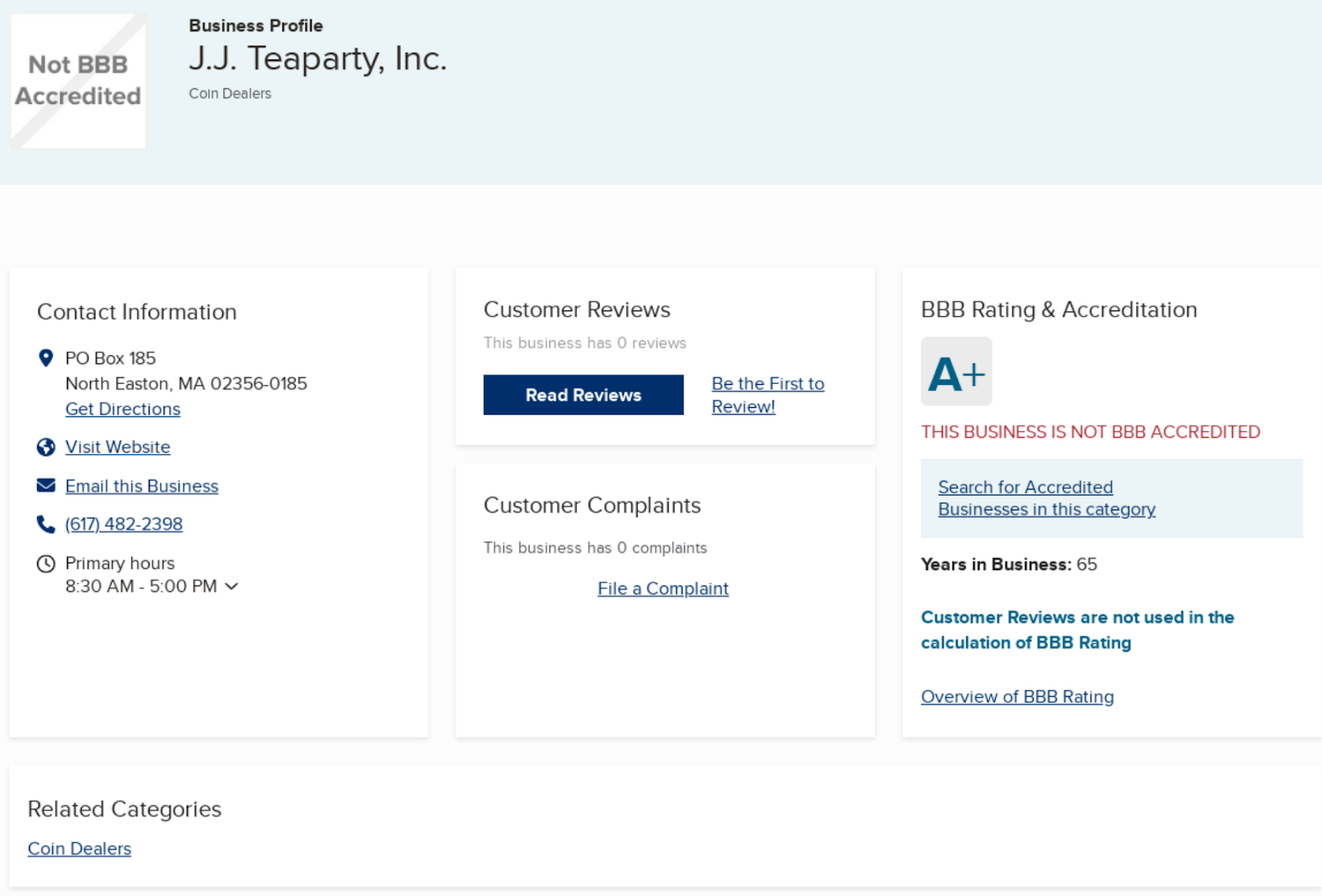Click the envelope email icon

(x=46, y=486)
